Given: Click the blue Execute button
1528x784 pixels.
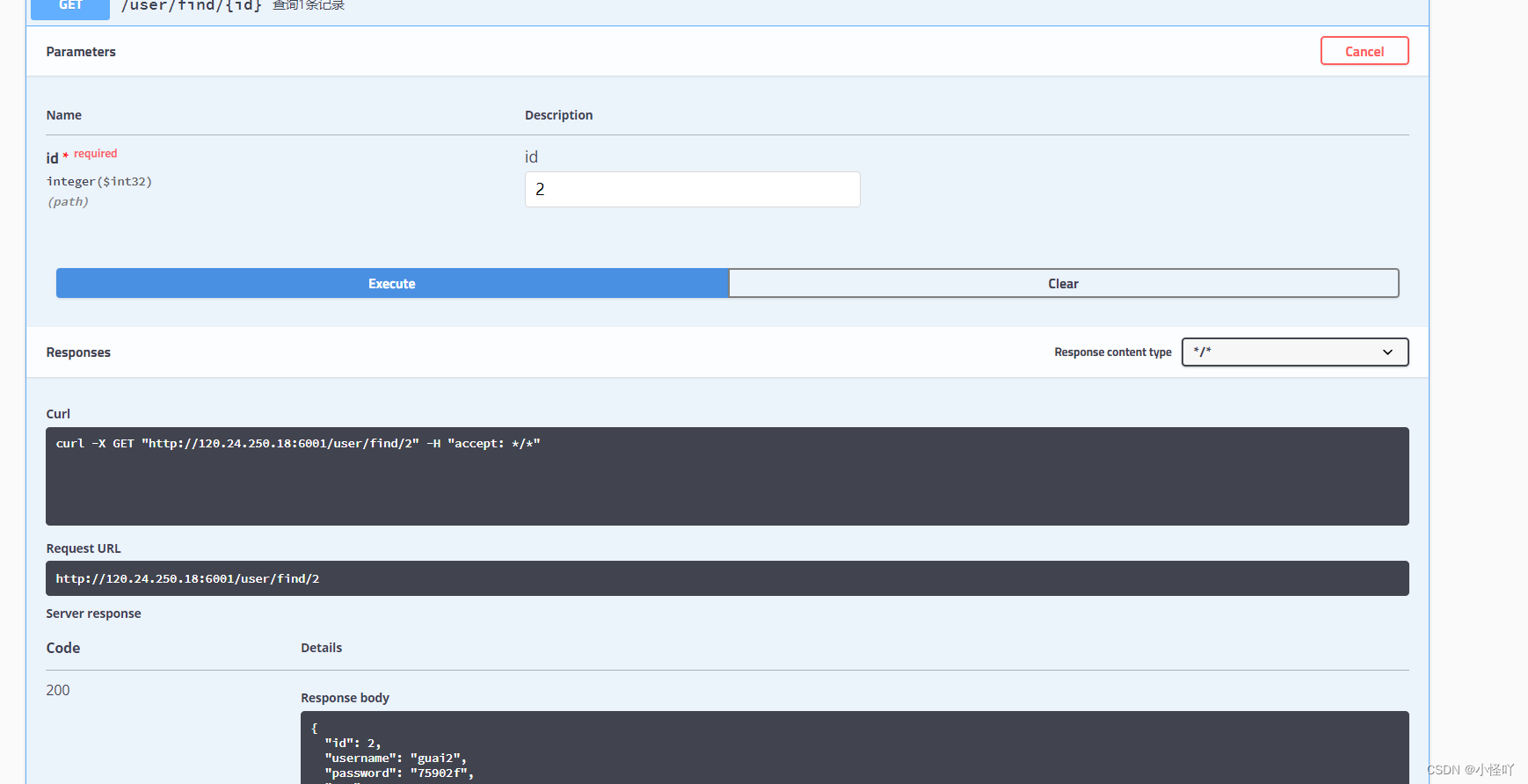Looking at the screenshot, I should (392, 283).
